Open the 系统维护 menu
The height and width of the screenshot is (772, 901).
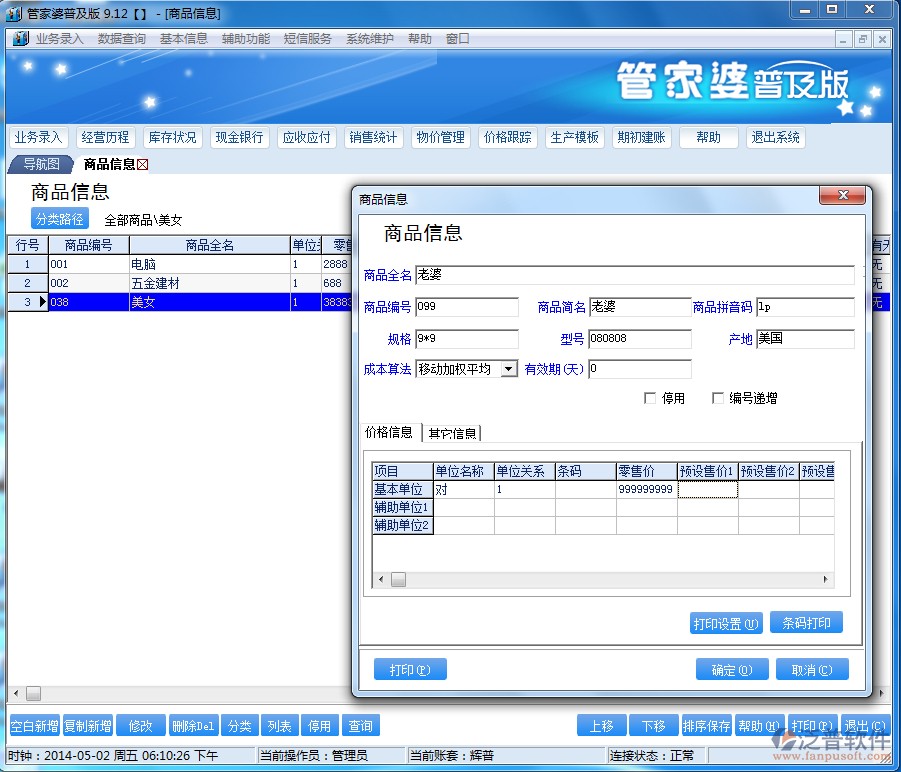(369, 39)
